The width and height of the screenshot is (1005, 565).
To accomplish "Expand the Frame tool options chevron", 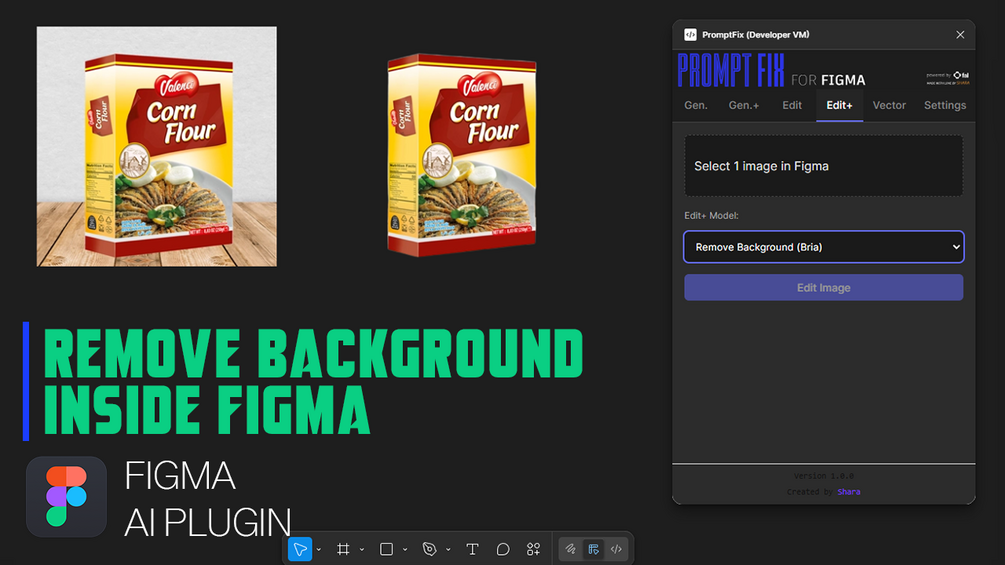I will point(361,550).
